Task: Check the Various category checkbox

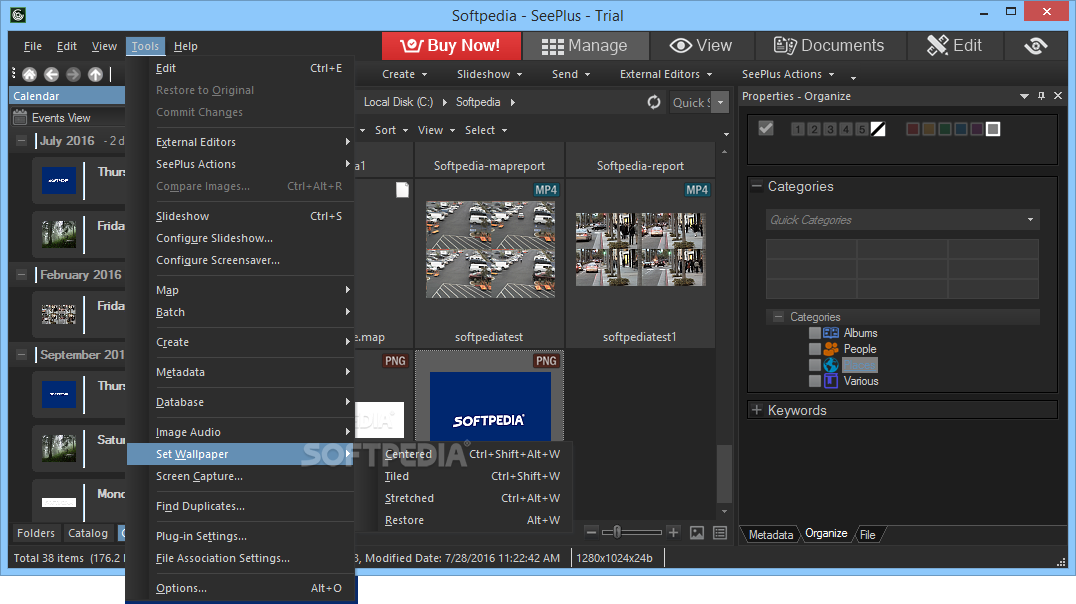Action: click(x=815, y=381)
